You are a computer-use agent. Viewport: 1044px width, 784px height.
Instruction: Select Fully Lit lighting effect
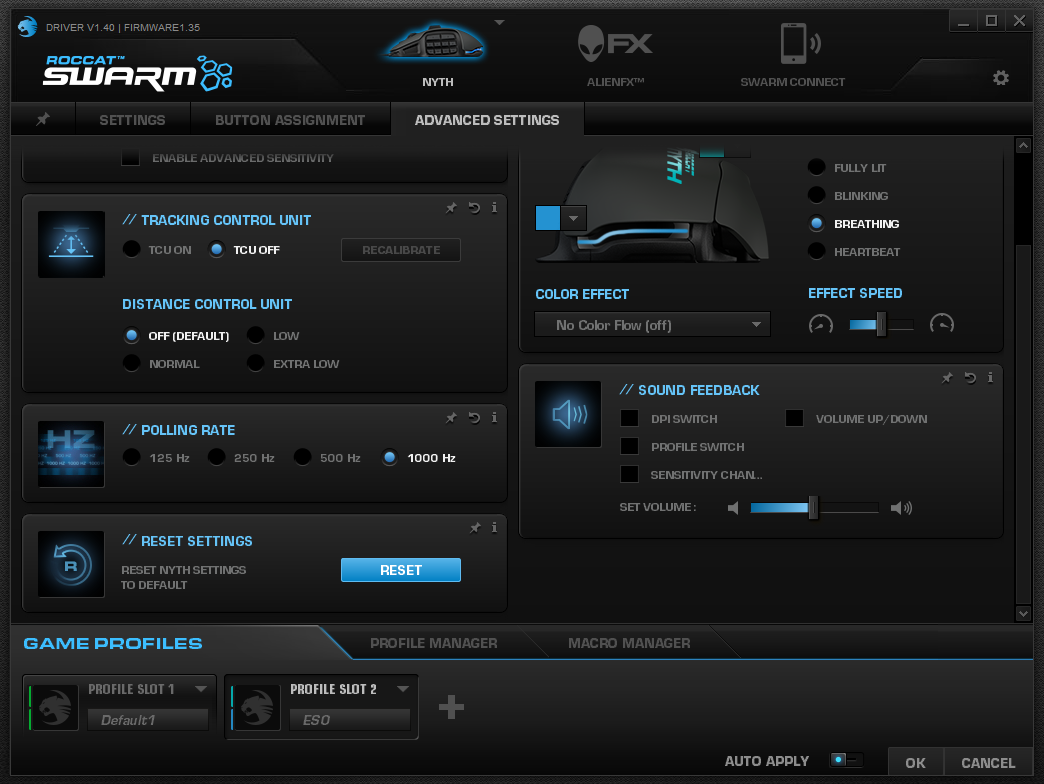coord(816,167)
